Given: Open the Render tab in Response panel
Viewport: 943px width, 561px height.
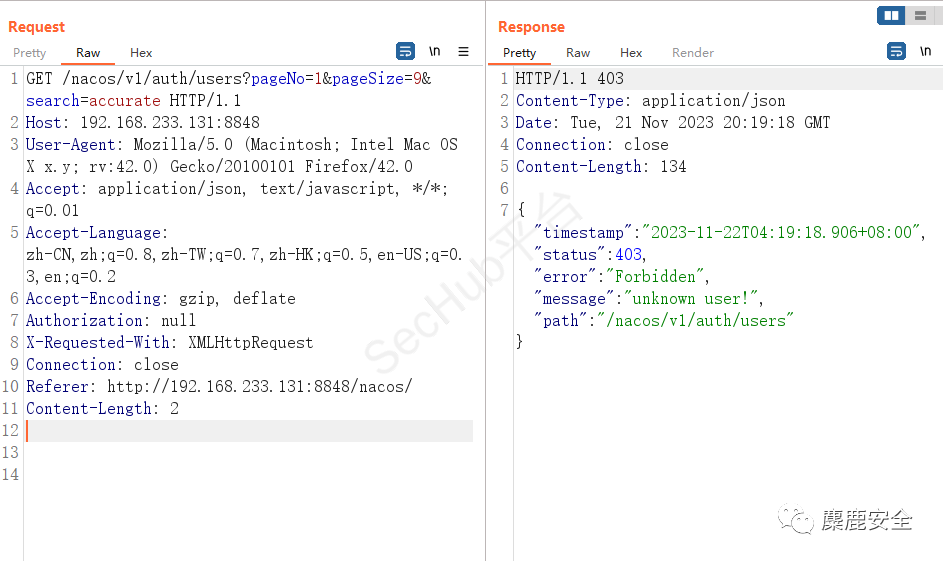Looking at the screenshot, I should click(x=693, y=53).
